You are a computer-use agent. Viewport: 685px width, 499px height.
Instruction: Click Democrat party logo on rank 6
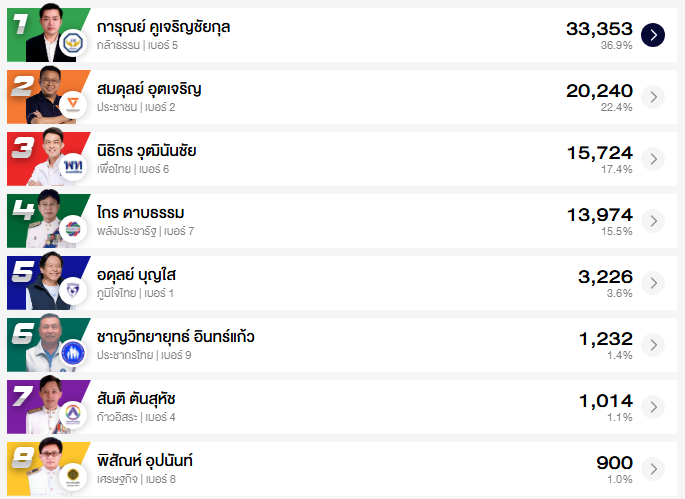coord(73,353)
